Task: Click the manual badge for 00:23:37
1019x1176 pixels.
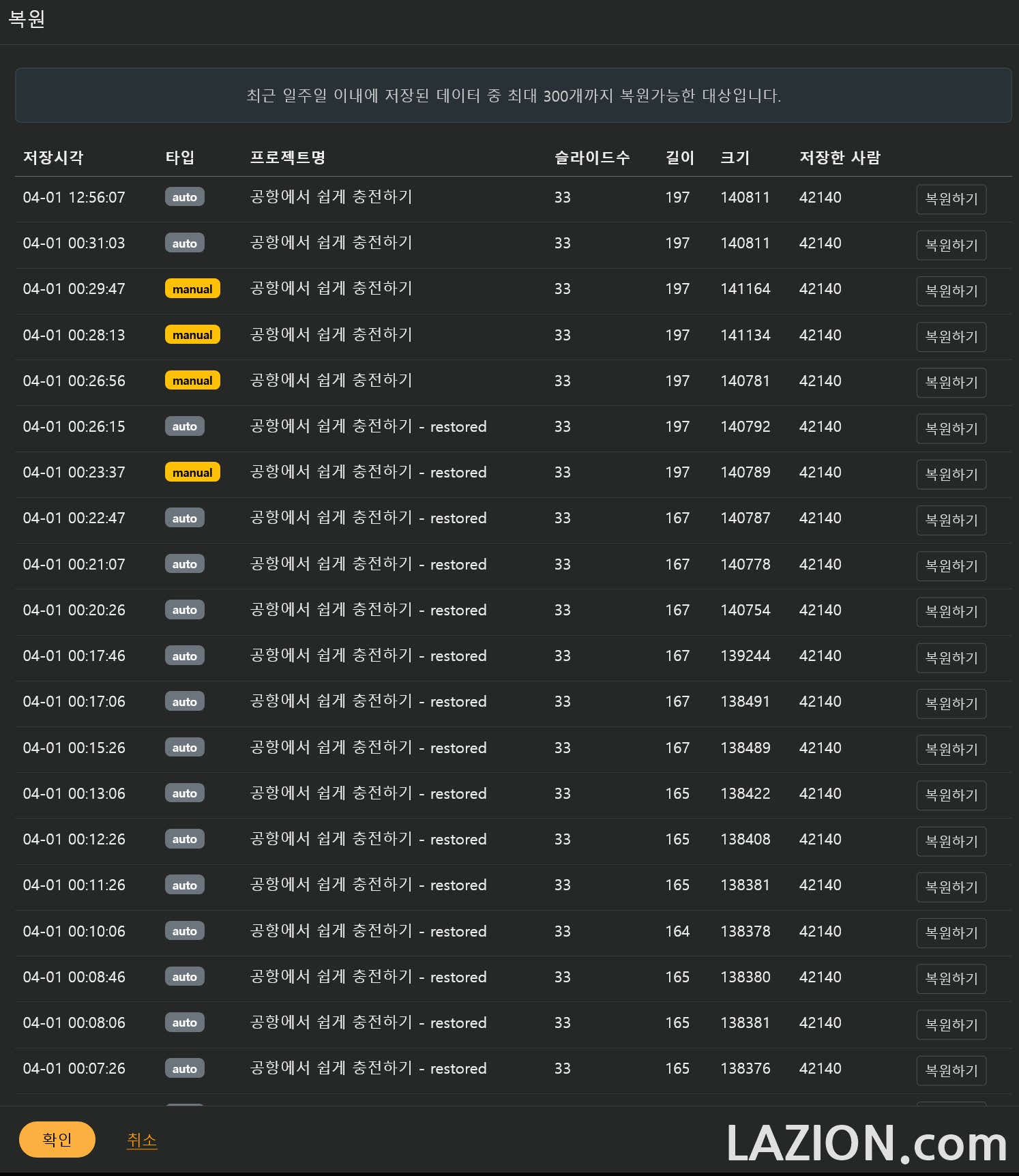Action: (192, 472)
